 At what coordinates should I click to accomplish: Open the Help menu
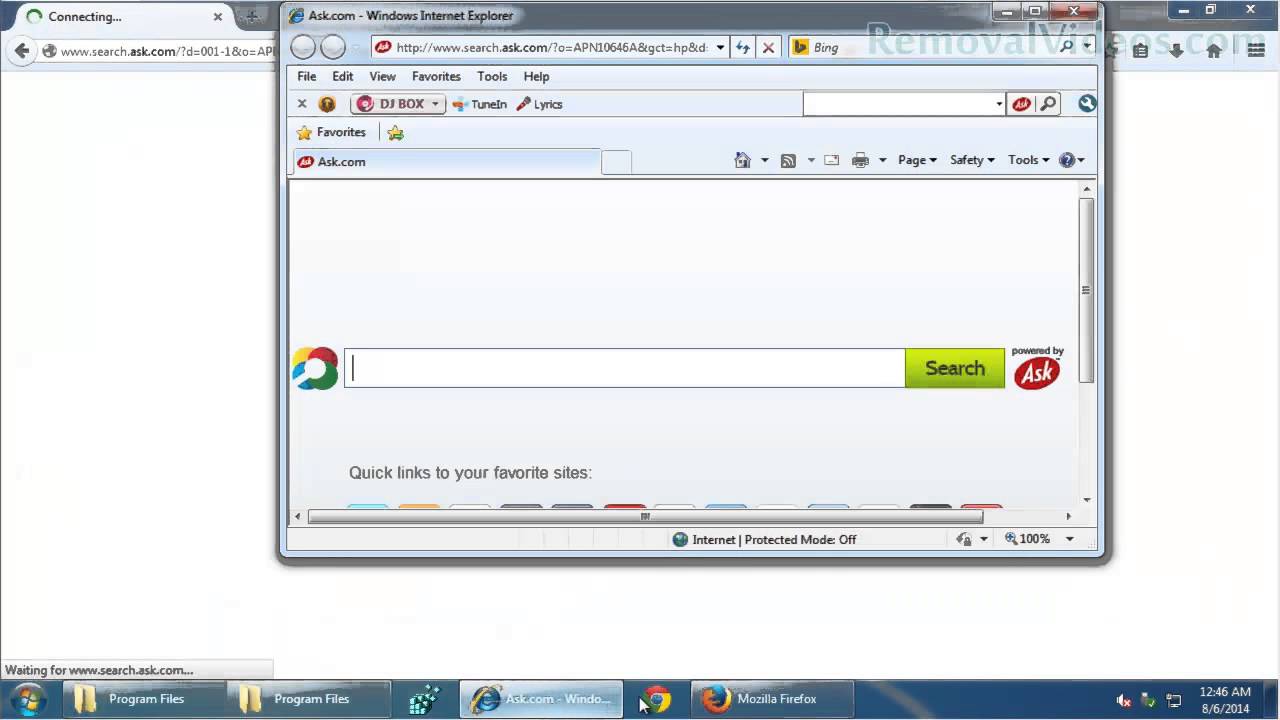536,76
